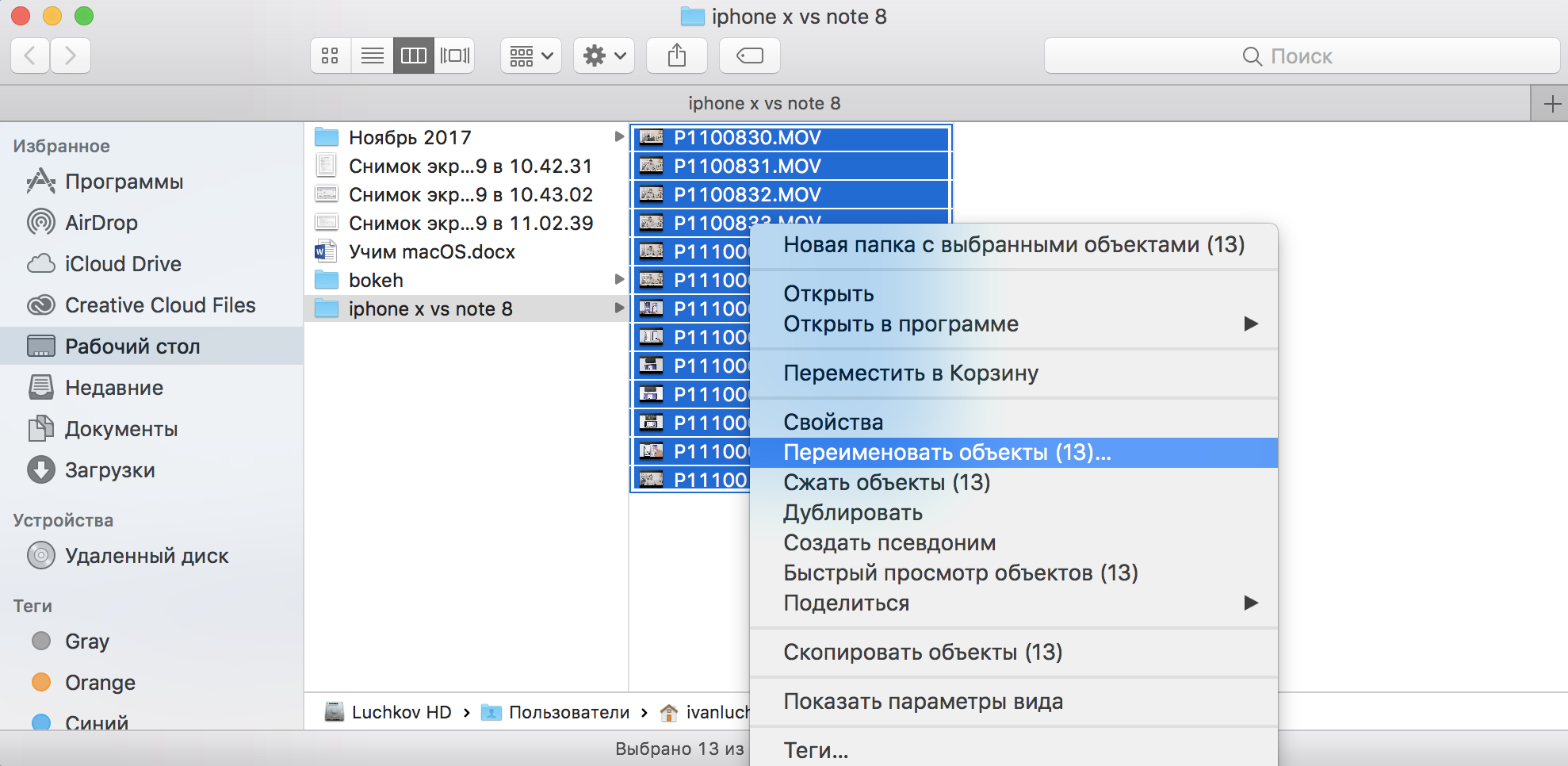The image size is (1568, 766).
Task: Select the P1100831.MOV file
Action: point(791,167)
